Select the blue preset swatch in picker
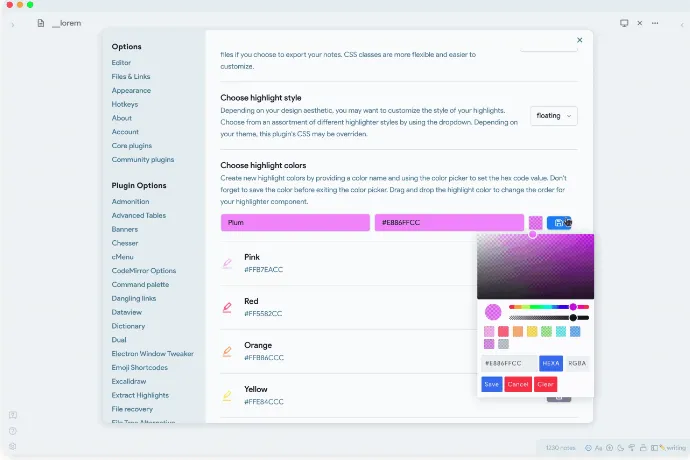Image resolution: width=690 pixels, height=460 pixels. tap(575, 331)
